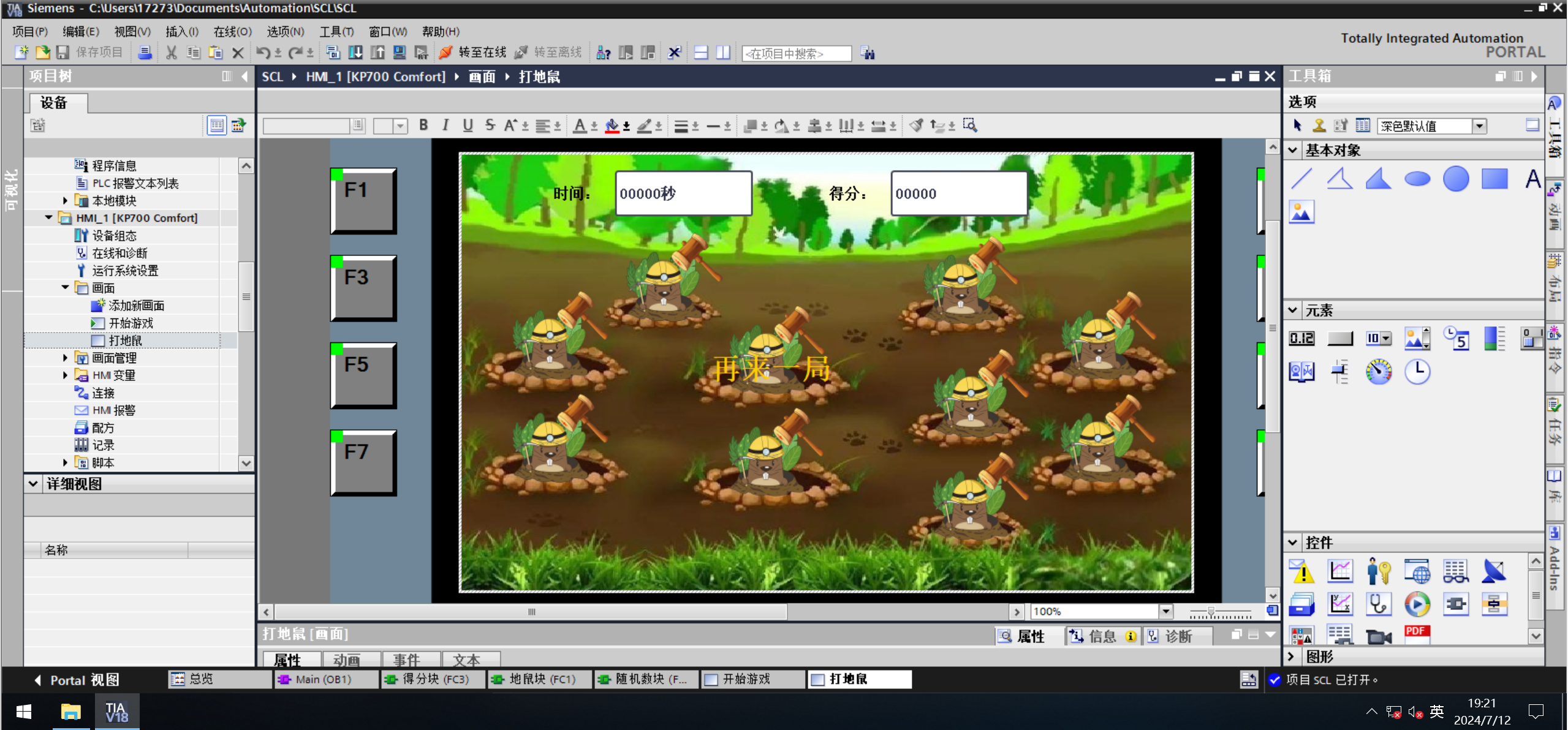1568x730 pixels.
Task: Toggle italic text formatting
Action: [x=445, y=126]
